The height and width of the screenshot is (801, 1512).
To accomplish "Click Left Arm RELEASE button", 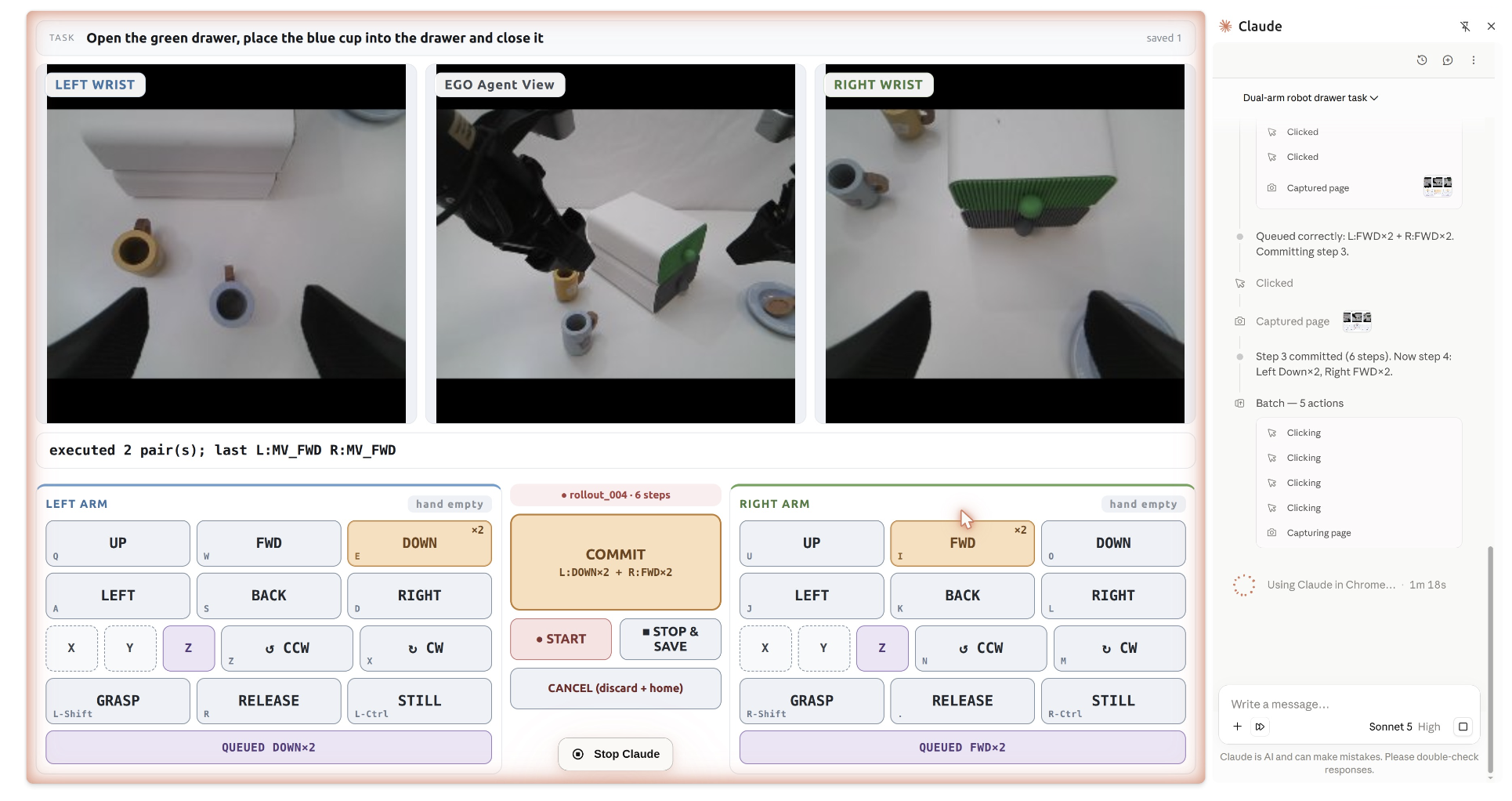I will click(x=269, y=701).
